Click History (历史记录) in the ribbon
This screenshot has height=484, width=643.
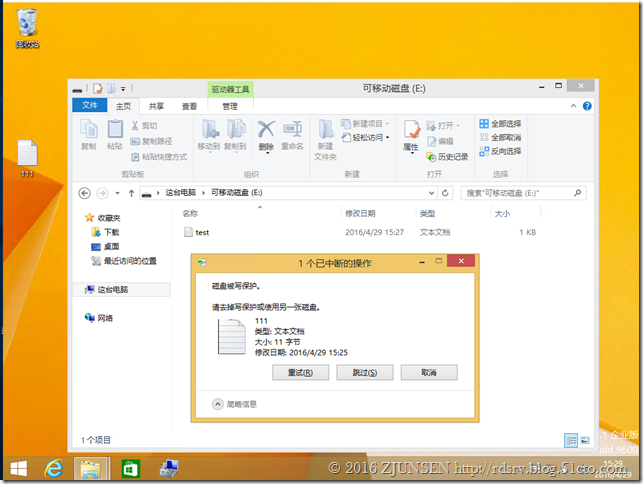coord(447,157)
